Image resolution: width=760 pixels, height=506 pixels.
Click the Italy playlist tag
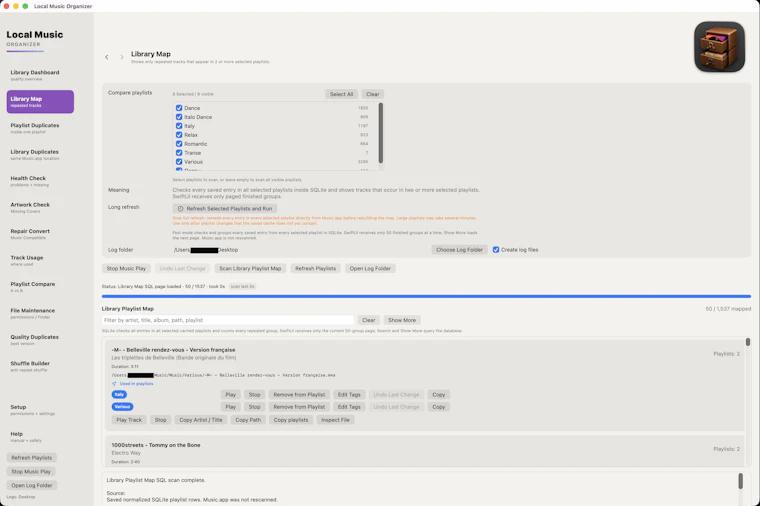[x=119, y=395]
